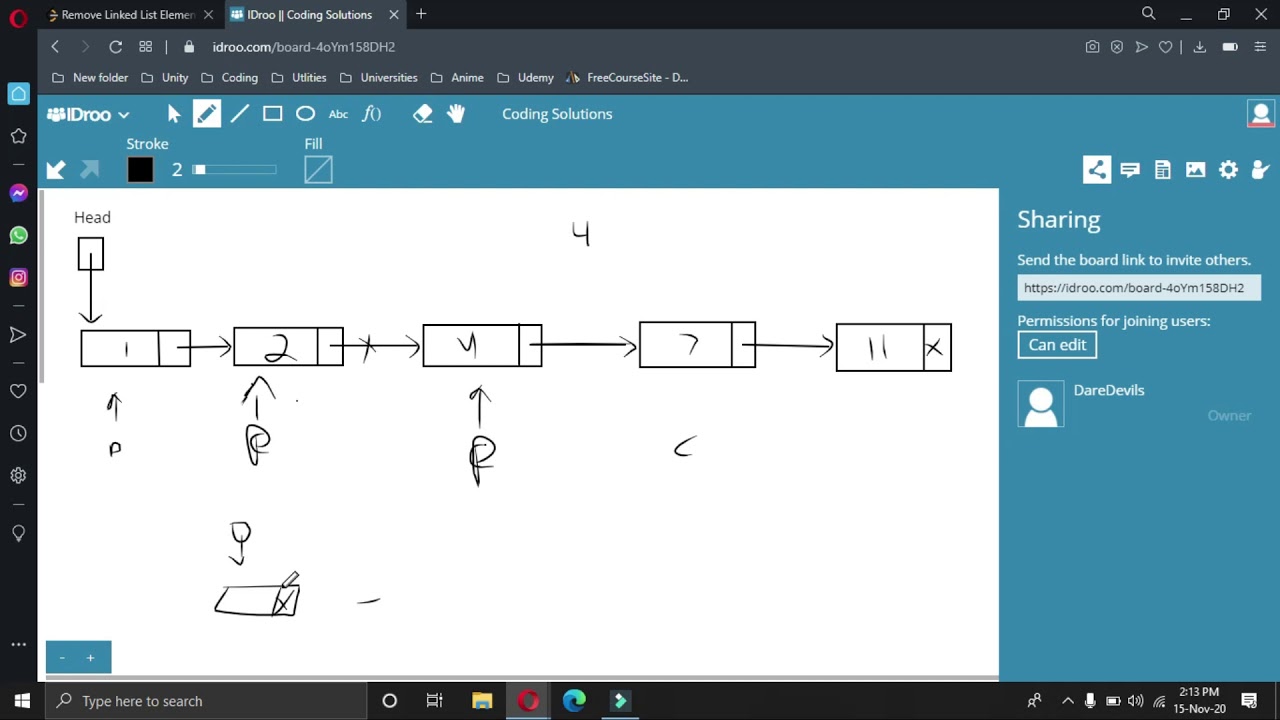
Task: Open the chat messages panel icon
Action: pos(1130,170)
